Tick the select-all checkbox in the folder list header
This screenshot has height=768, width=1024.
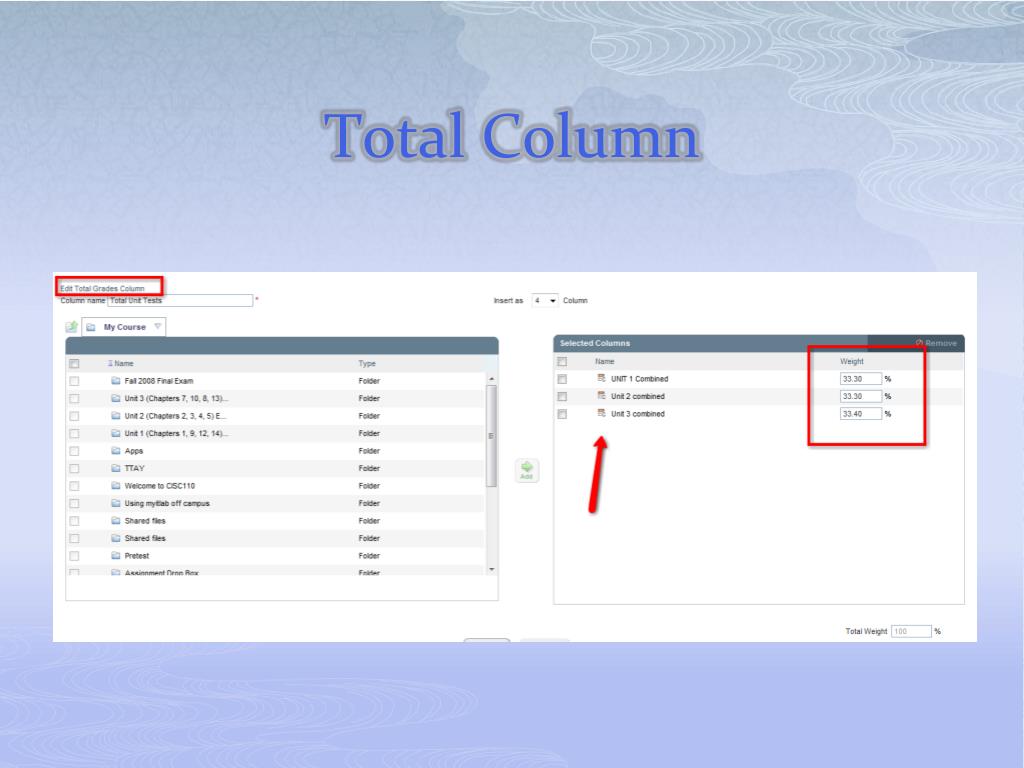click(x=74, y=364)
